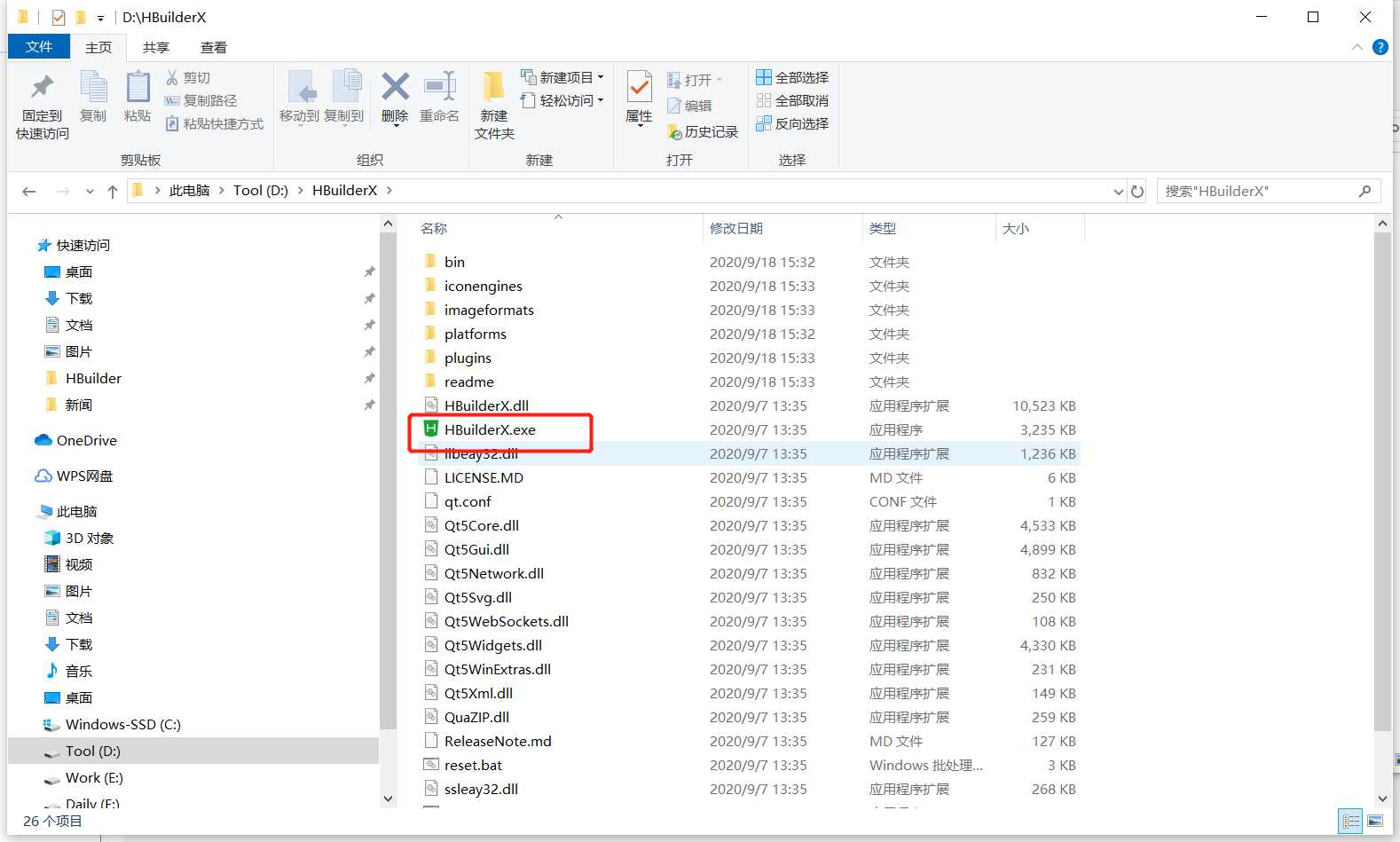Switch to Details view icon in status bar
The width and height of the screenshot is (1400, 842).
tap(1350, 822)
